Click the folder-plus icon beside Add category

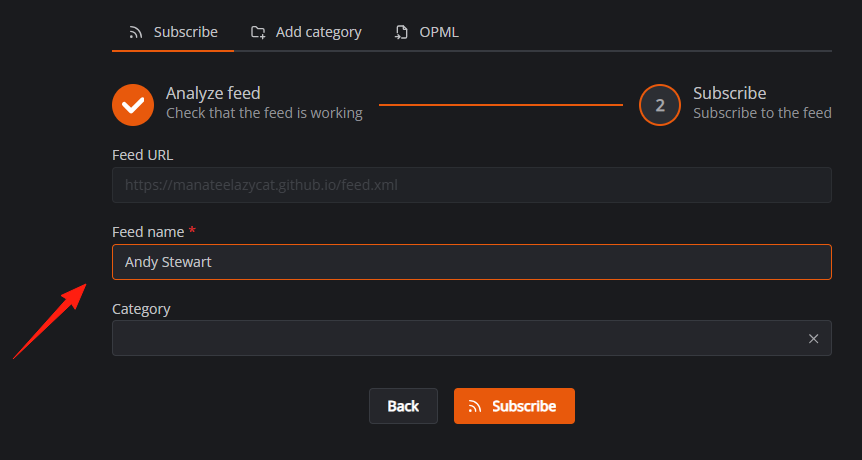click(258, 32)
